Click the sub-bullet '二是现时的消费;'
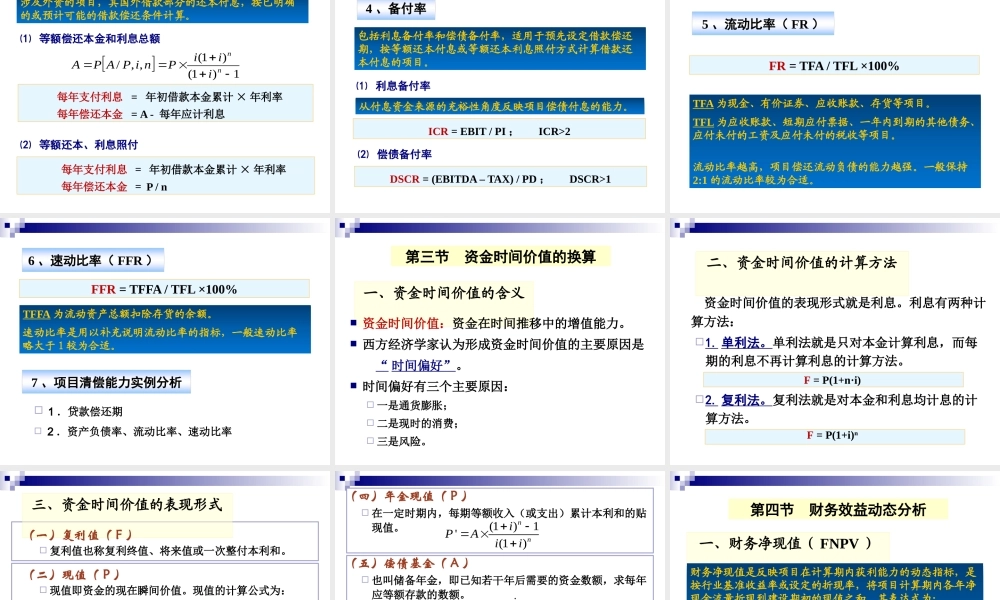This screenshot has width=1000, height=600. [418, 423]
